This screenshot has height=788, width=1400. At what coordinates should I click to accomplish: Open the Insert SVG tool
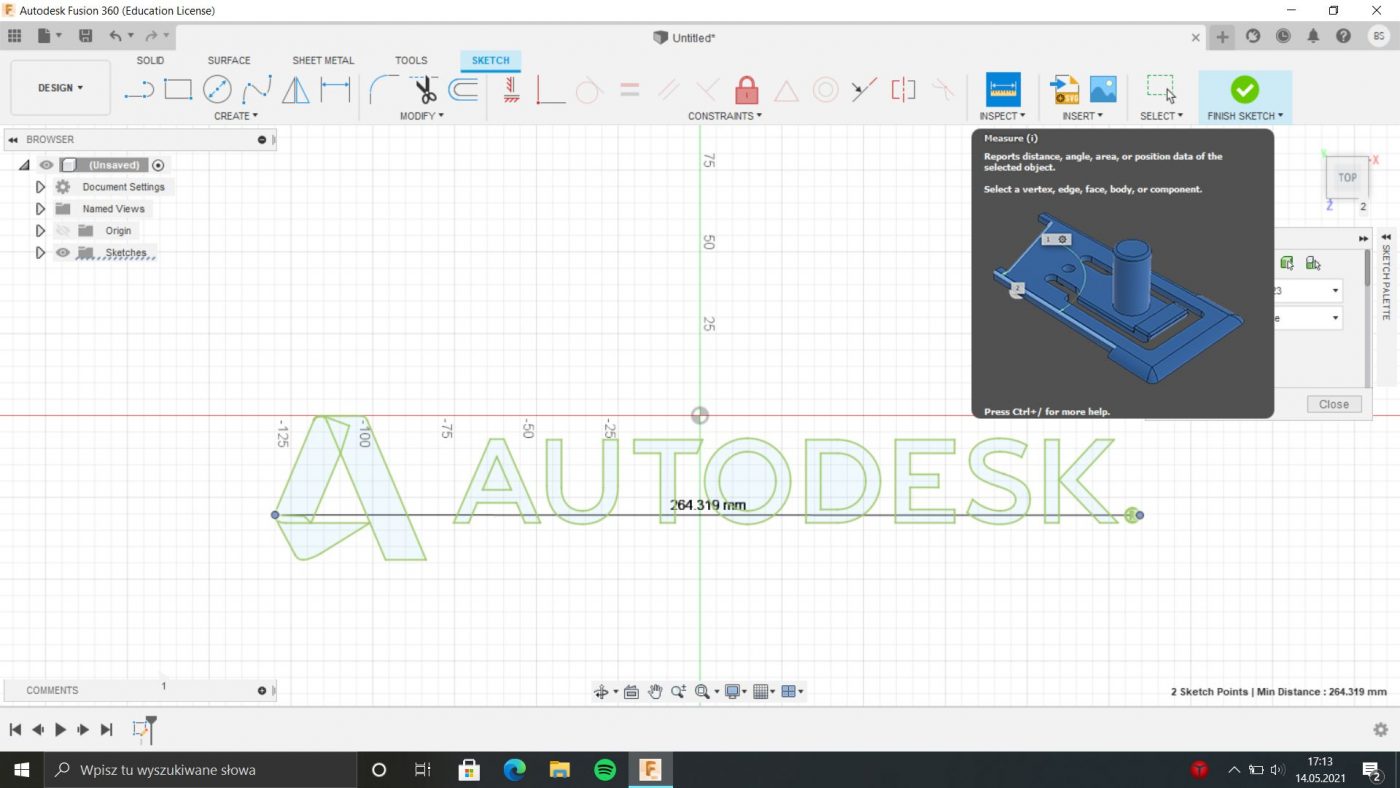tap(1064, 90)
